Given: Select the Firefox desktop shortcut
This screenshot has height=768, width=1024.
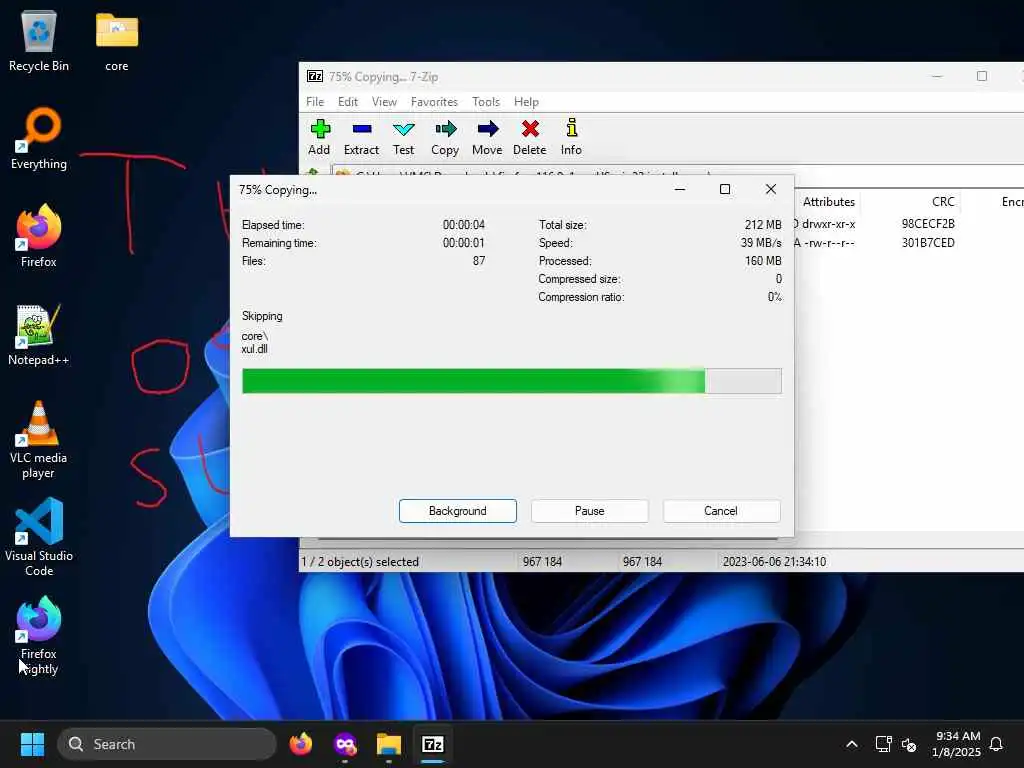Looking at the screenshot, I should (x=39, y=236).
